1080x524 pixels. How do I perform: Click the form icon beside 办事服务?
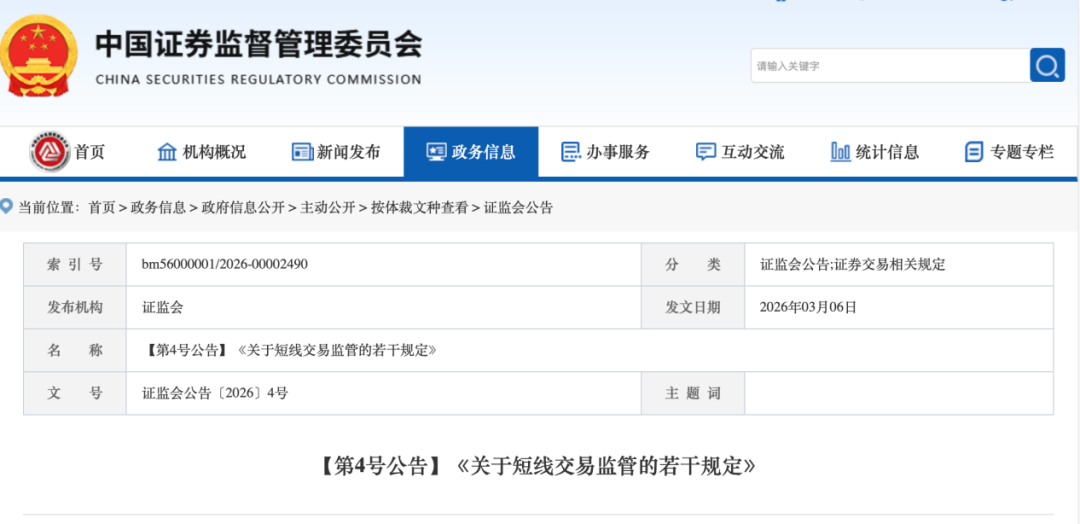click(x=570, y=151)
